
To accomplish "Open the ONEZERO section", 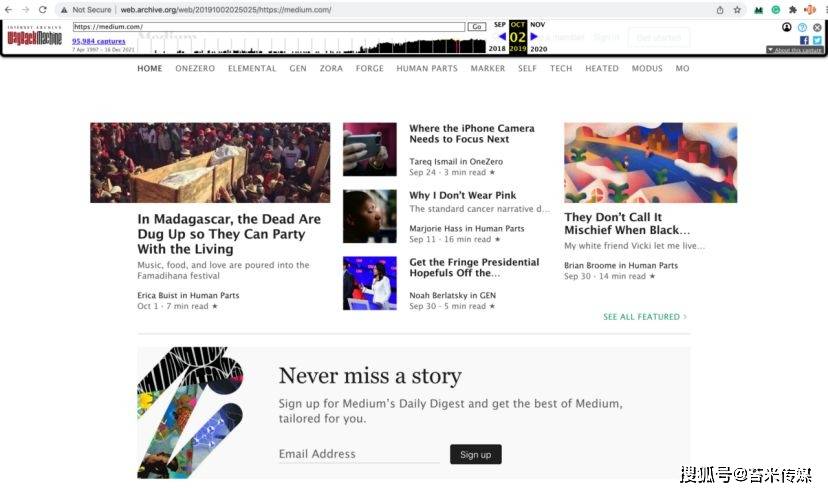I will tap(195, 69).
